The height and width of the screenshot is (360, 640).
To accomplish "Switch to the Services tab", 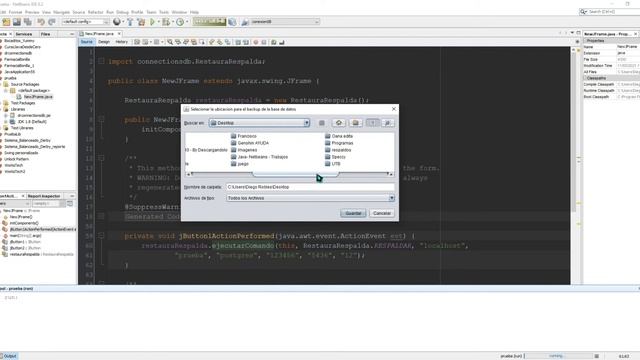I will (24, 34).
